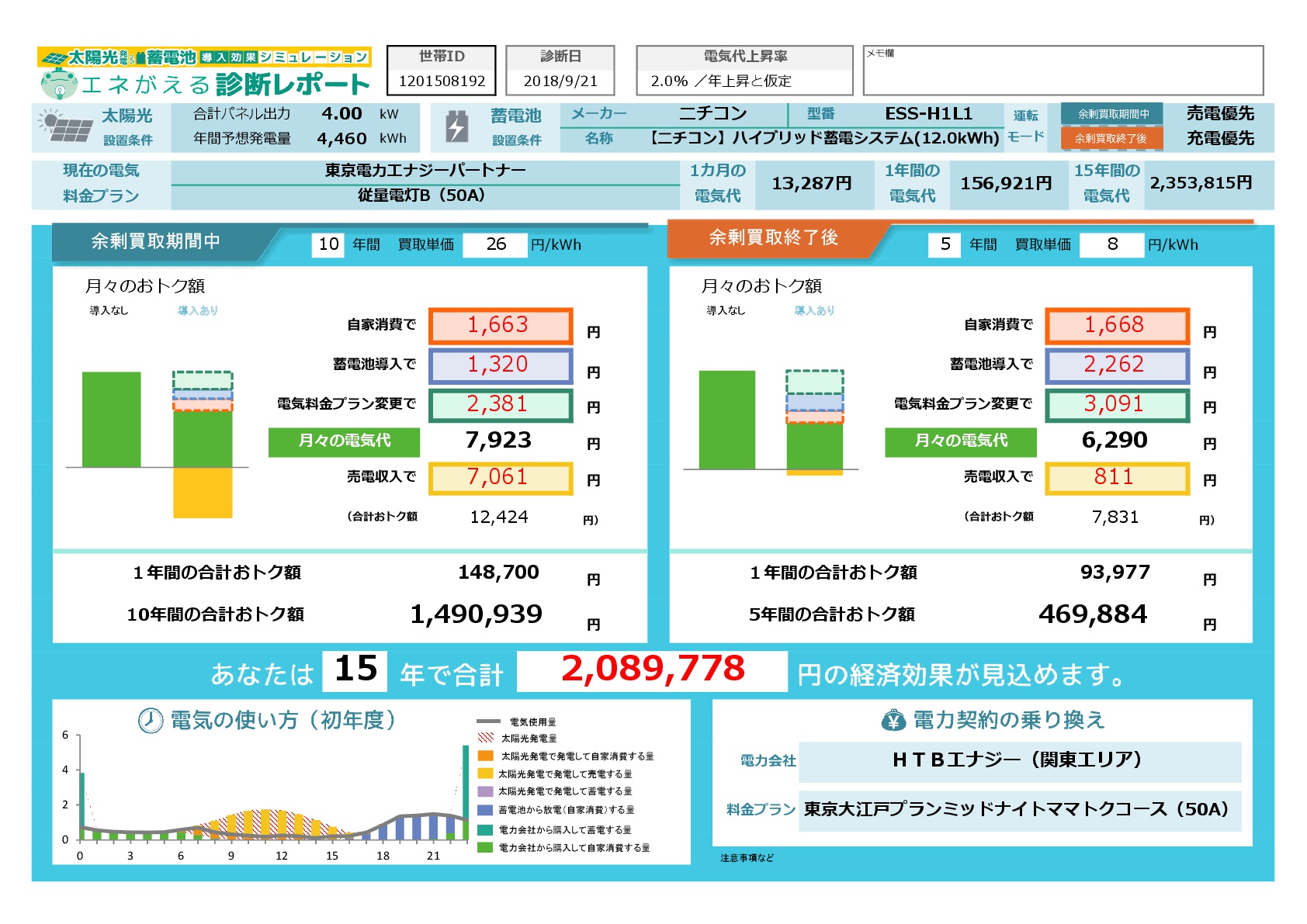Click the 注意事項など note text
1307x924 pixels.
click(x=747, y=858)
